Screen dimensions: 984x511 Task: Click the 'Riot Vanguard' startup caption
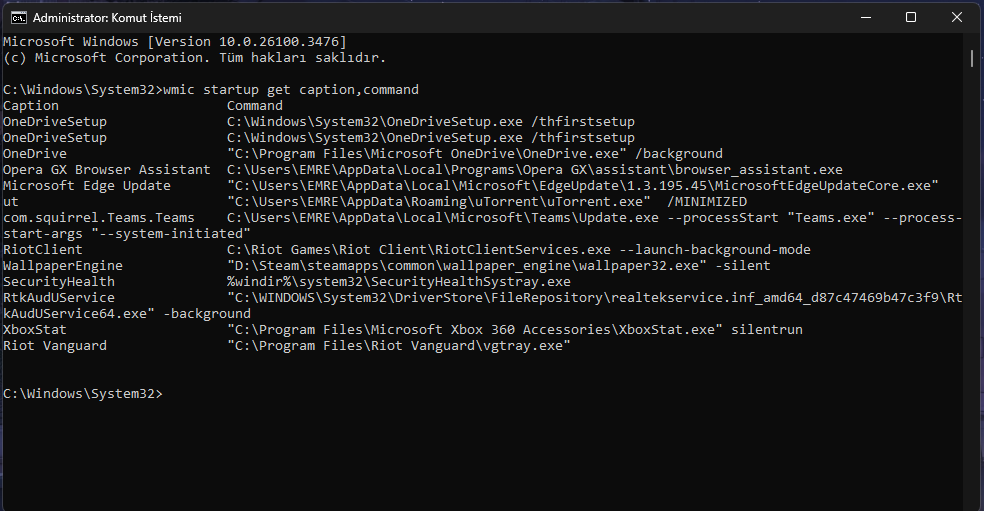pyautogui.click(x=55, y=346)
